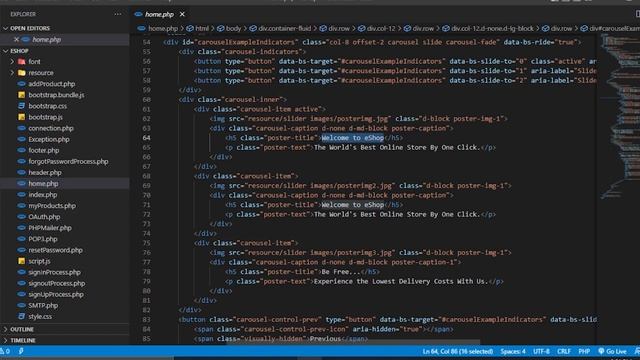The width and height of the screenshot is (640, 360).
Task: Change end of line CRLF
Action: click(x=564, y=351)
